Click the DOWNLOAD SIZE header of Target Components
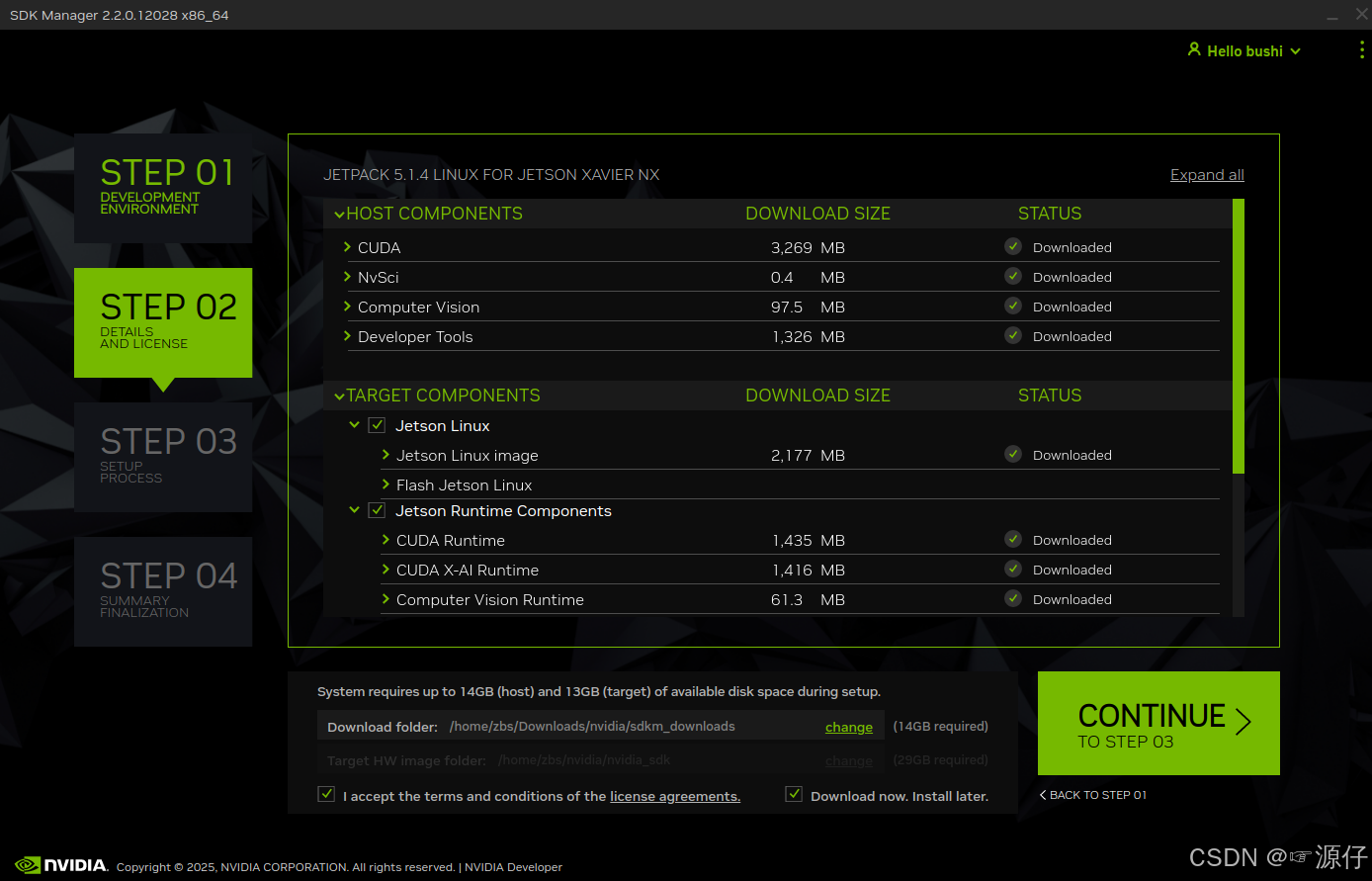Screen dimensions: 1372x881 click(817, 396)
